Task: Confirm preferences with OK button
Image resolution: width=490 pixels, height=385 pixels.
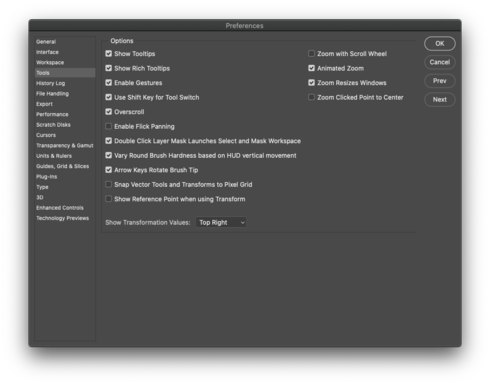Action: coord(440,43)
